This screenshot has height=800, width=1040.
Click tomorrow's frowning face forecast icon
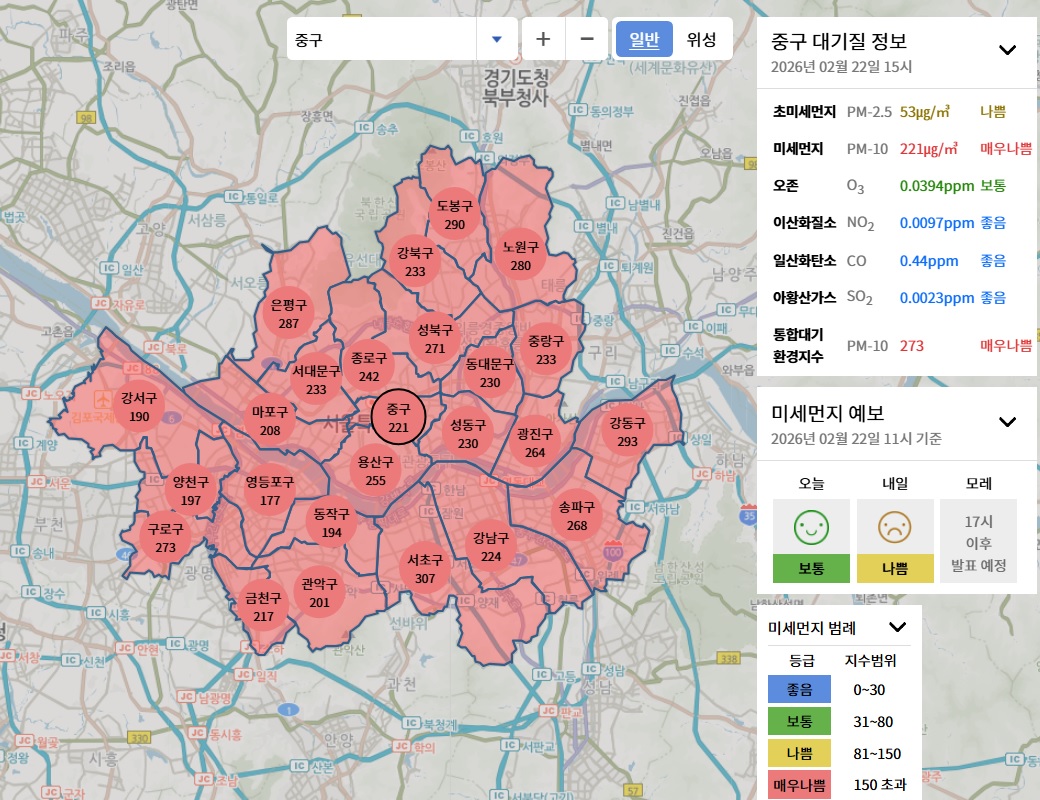895,526
